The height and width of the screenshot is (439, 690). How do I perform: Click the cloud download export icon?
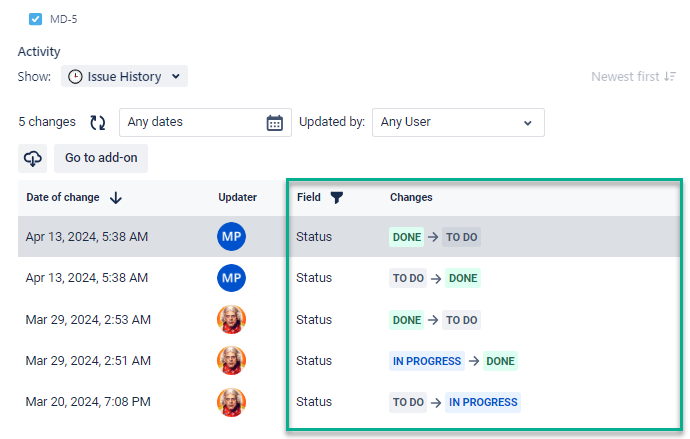click(x=32, y=158)
